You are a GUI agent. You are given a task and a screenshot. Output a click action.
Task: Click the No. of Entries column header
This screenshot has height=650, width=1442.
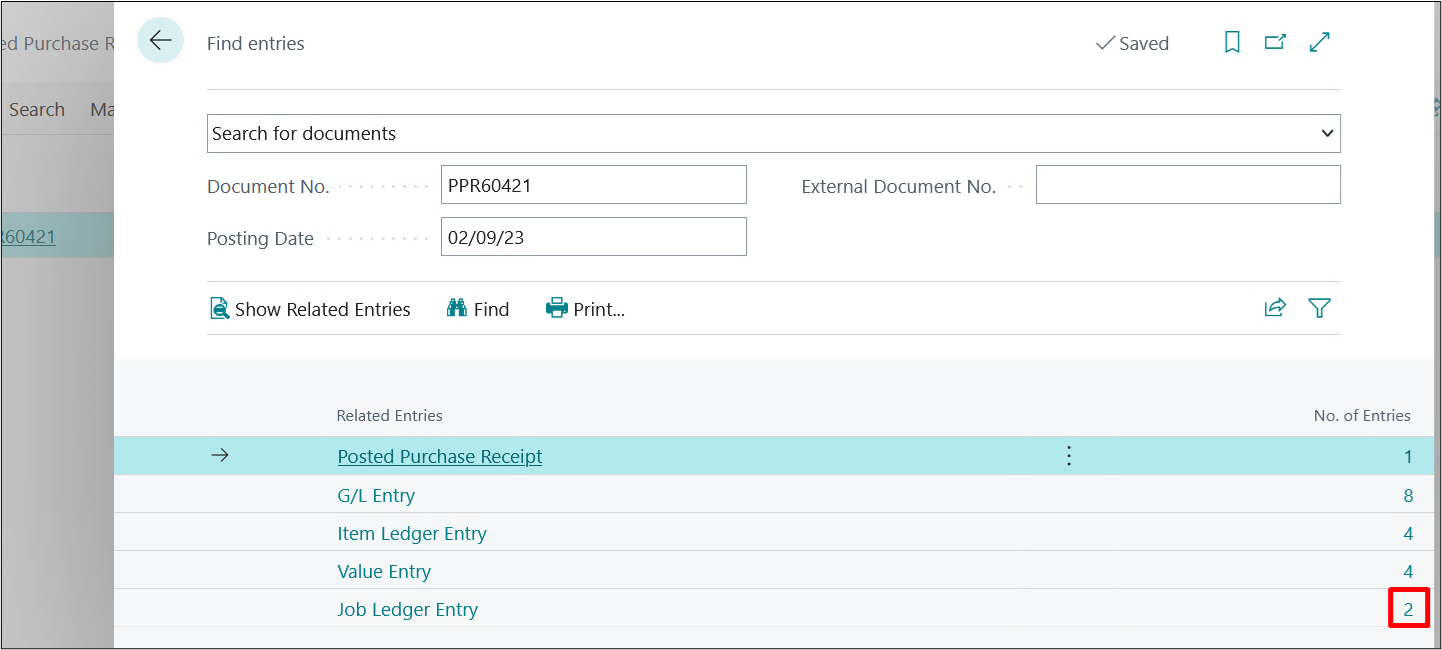(x=1361, y=415)
